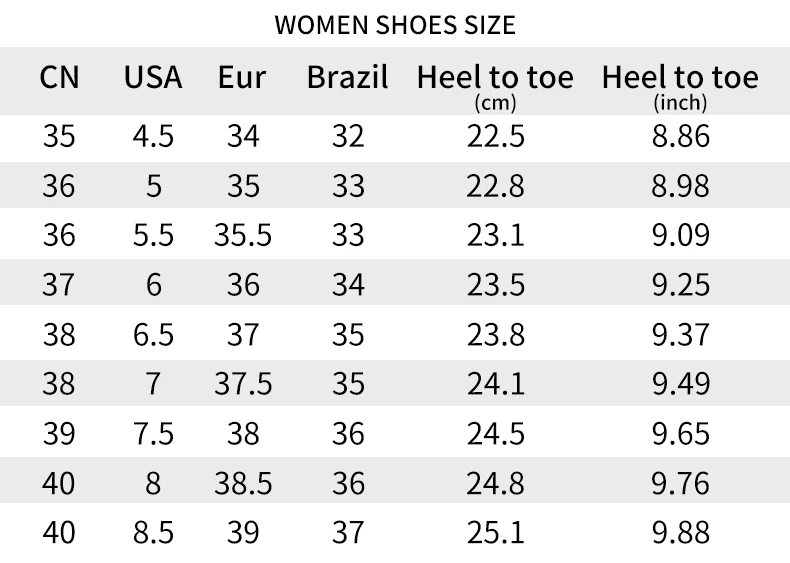The height and width of the screenshot is (563, 790).
Task: Select the CN column header
Action: (59, 77)
